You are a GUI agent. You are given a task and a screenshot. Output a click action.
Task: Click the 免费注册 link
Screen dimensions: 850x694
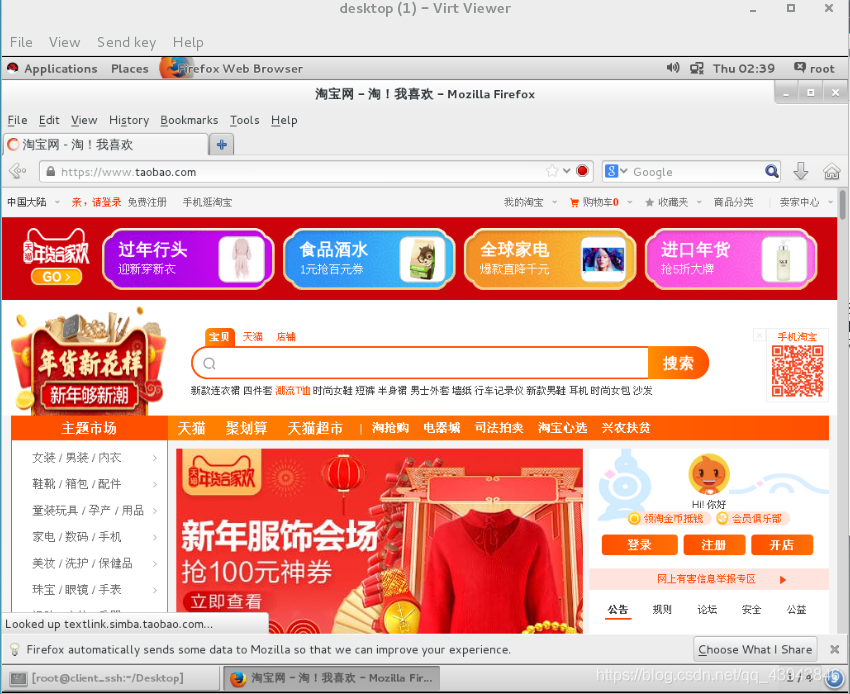coord(147,203)
